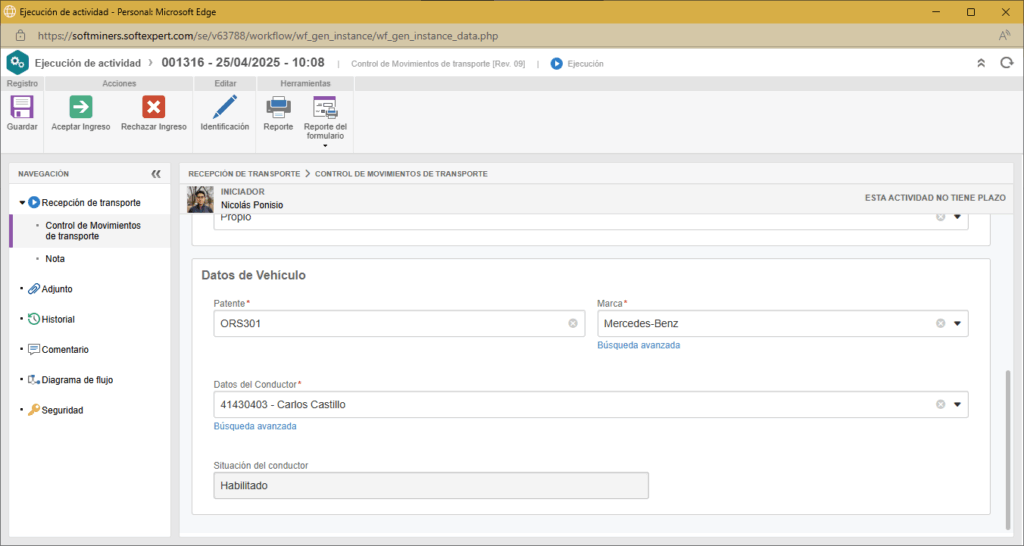Collapse the Recepción de transporte tree node
The image size is (1024, 546).
click(x=22, y=202)
